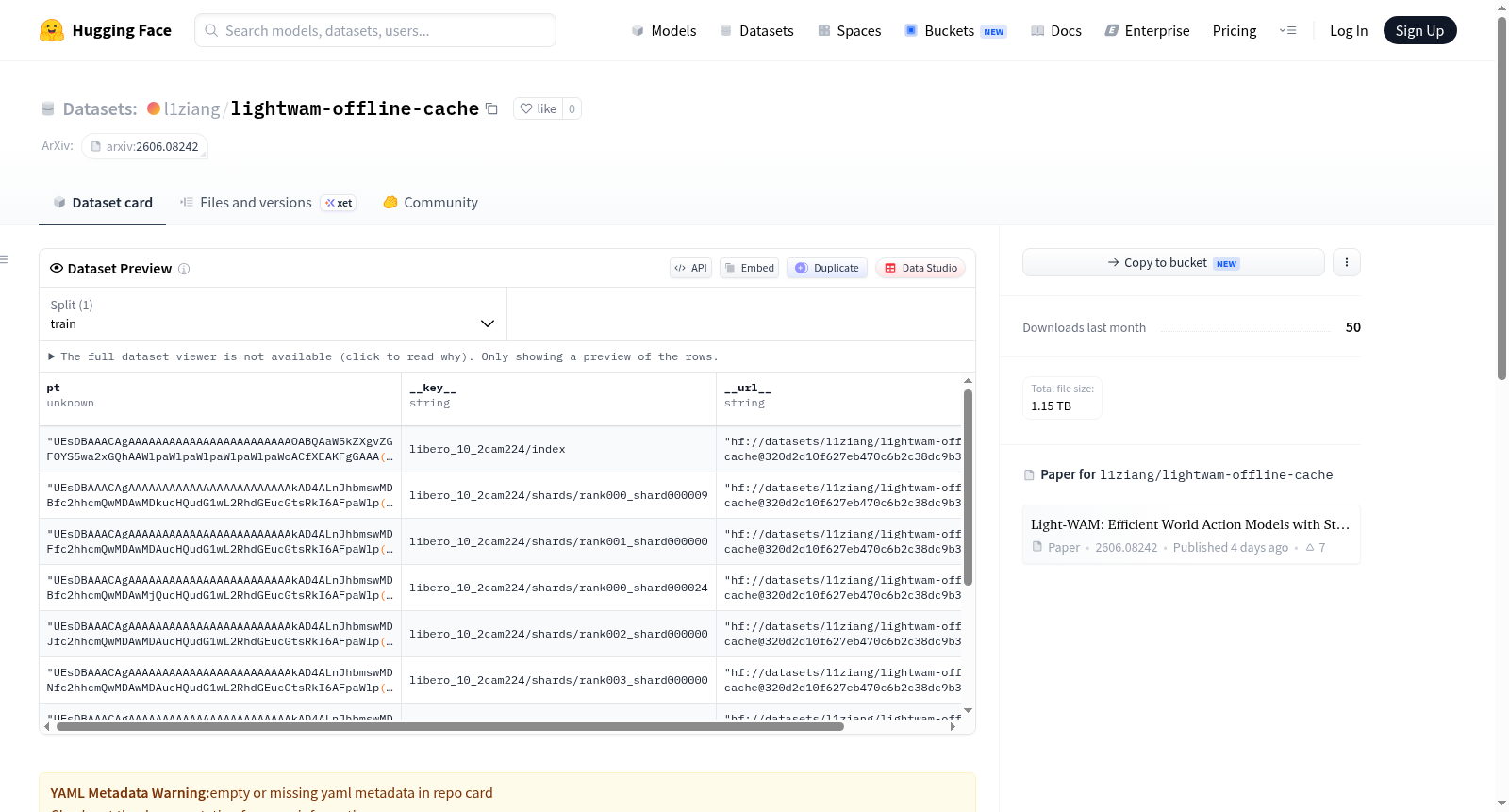Click the first row's __url__ cell
The height and width of the screenshot is (812, 1509).
coord(838,449)
